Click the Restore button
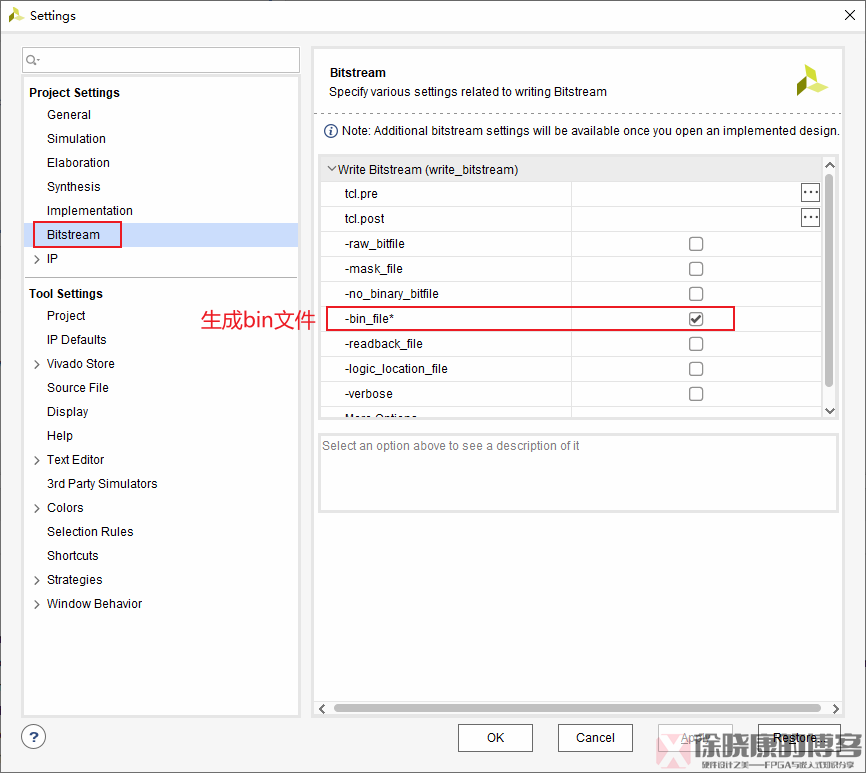Image resolution: width=866 pixels, height=773 pixels. (799, 738)
